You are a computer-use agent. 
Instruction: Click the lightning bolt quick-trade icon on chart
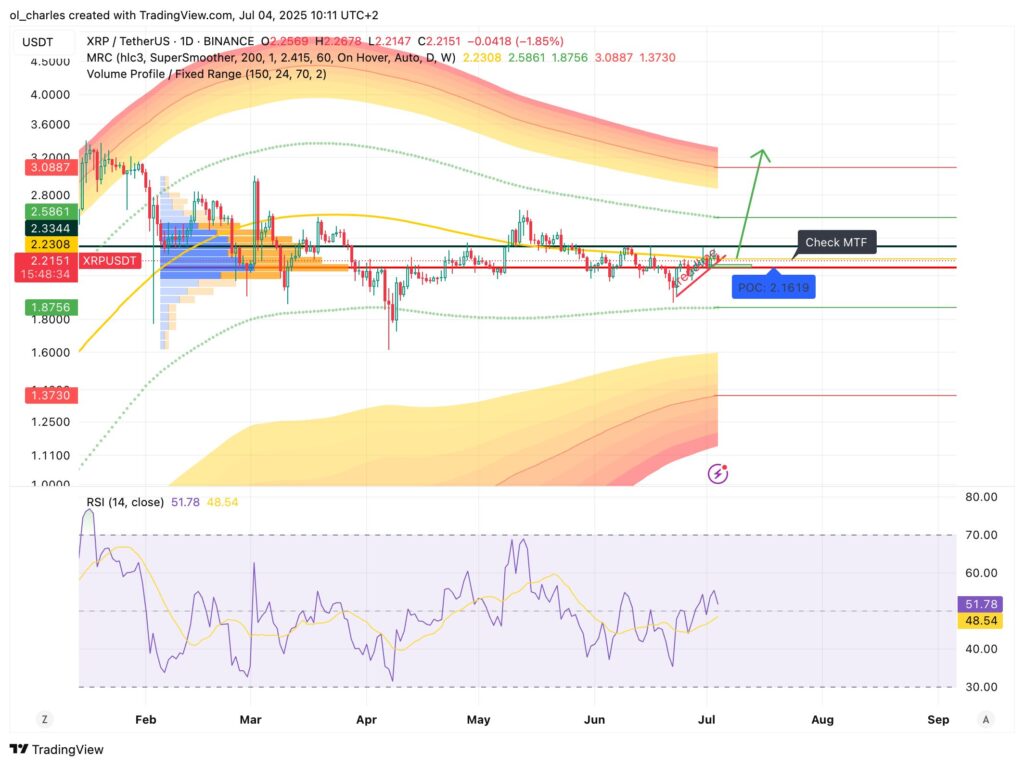tap(717, 473)
